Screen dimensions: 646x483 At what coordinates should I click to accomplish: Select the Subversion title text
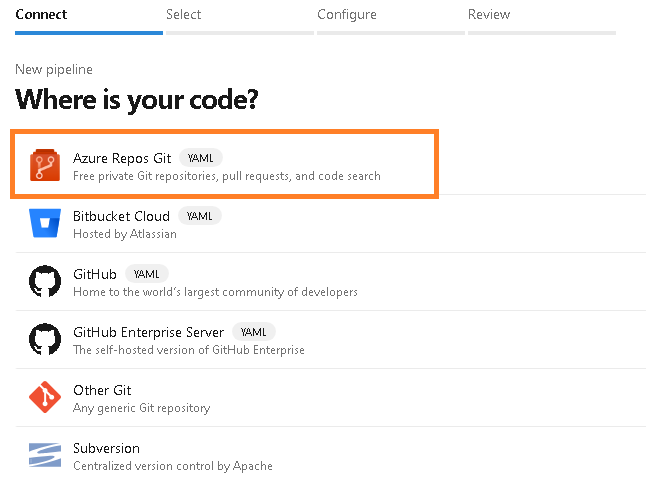click(106, 448)
